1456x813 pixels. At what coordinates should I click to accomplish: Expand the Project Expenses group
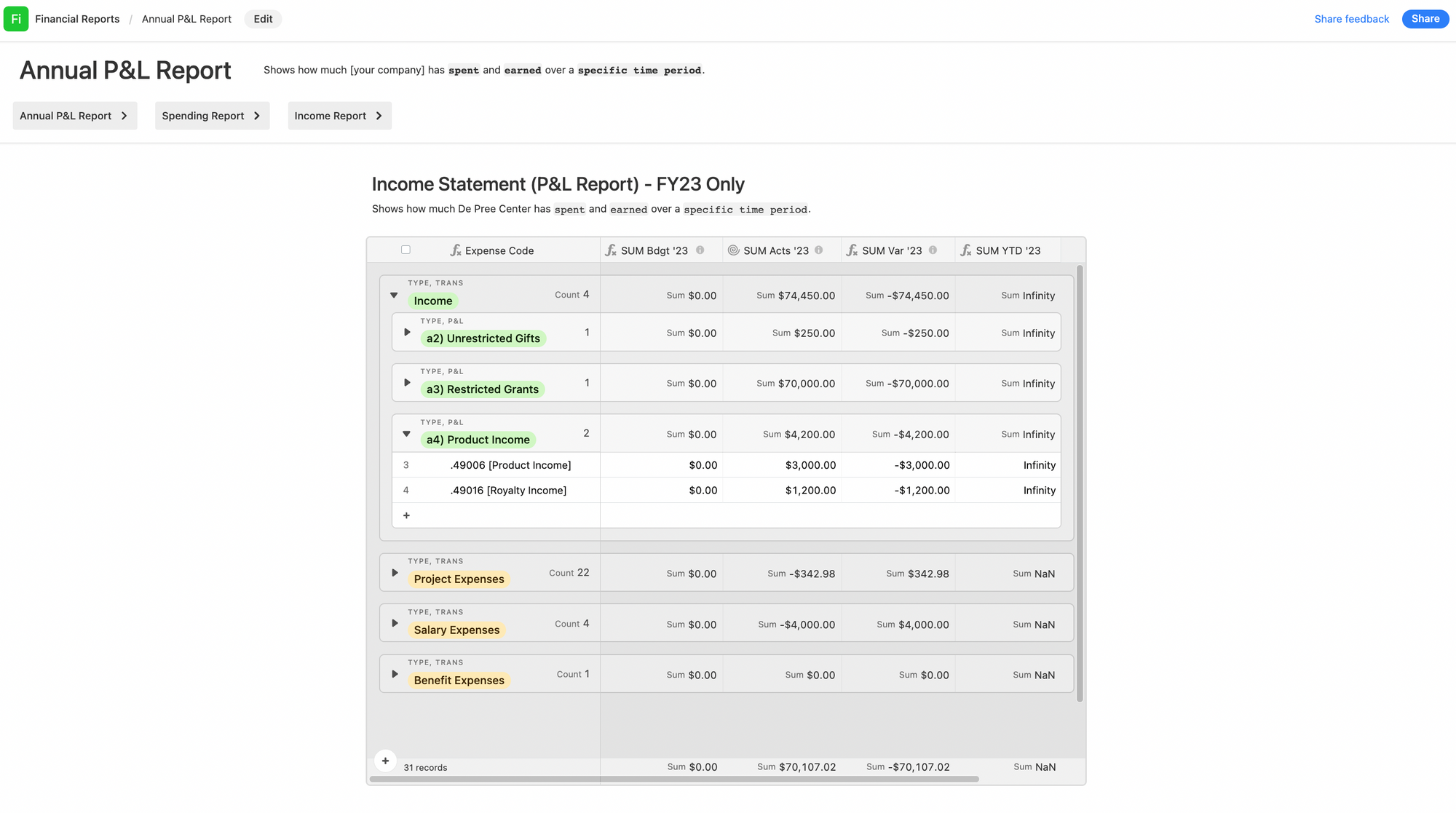pyautogui.click(x=395, y=573)
